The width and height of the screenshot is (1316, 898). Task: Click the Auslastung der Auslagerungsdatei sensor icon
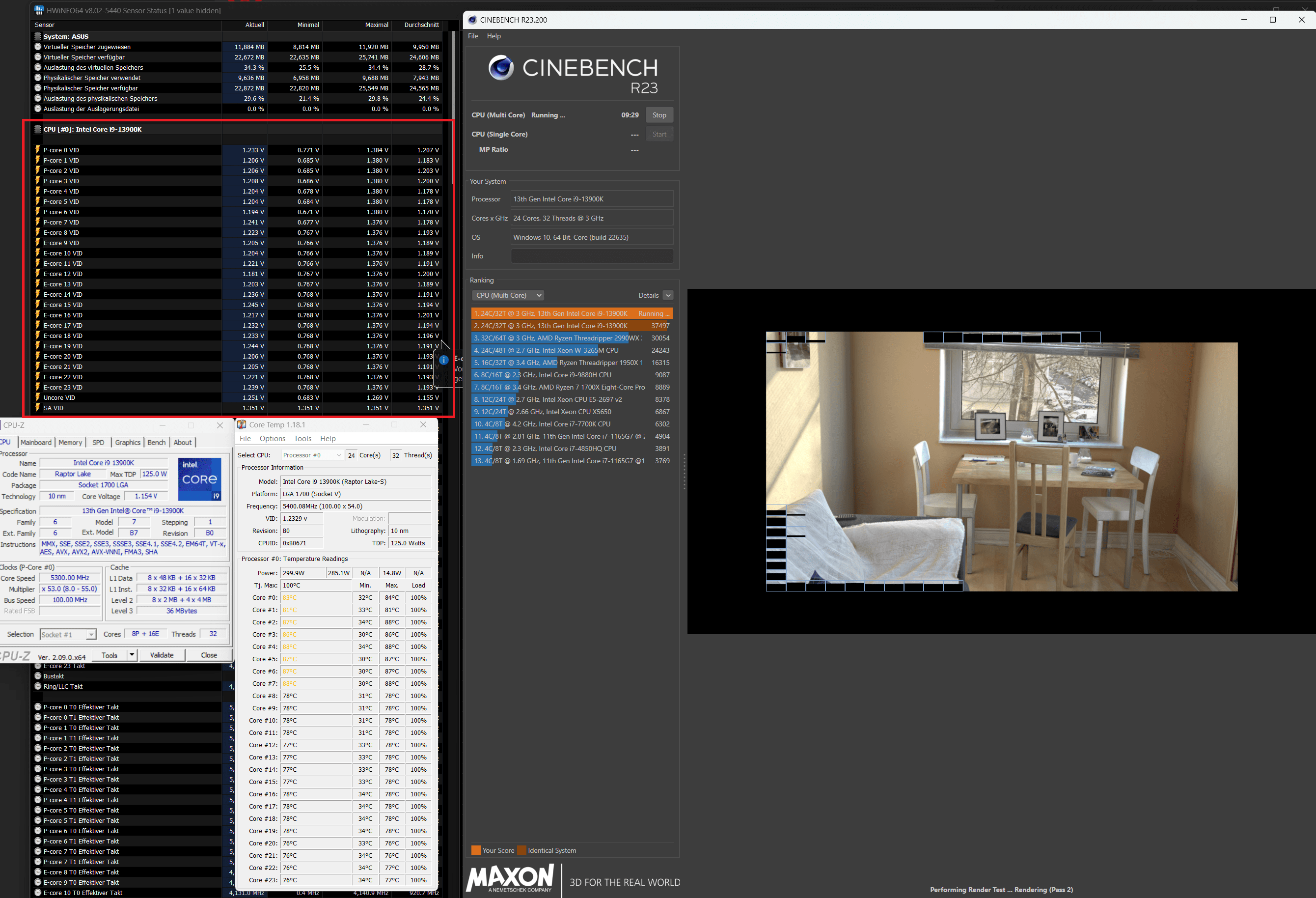pyautogui.click(x=38, y=109)
